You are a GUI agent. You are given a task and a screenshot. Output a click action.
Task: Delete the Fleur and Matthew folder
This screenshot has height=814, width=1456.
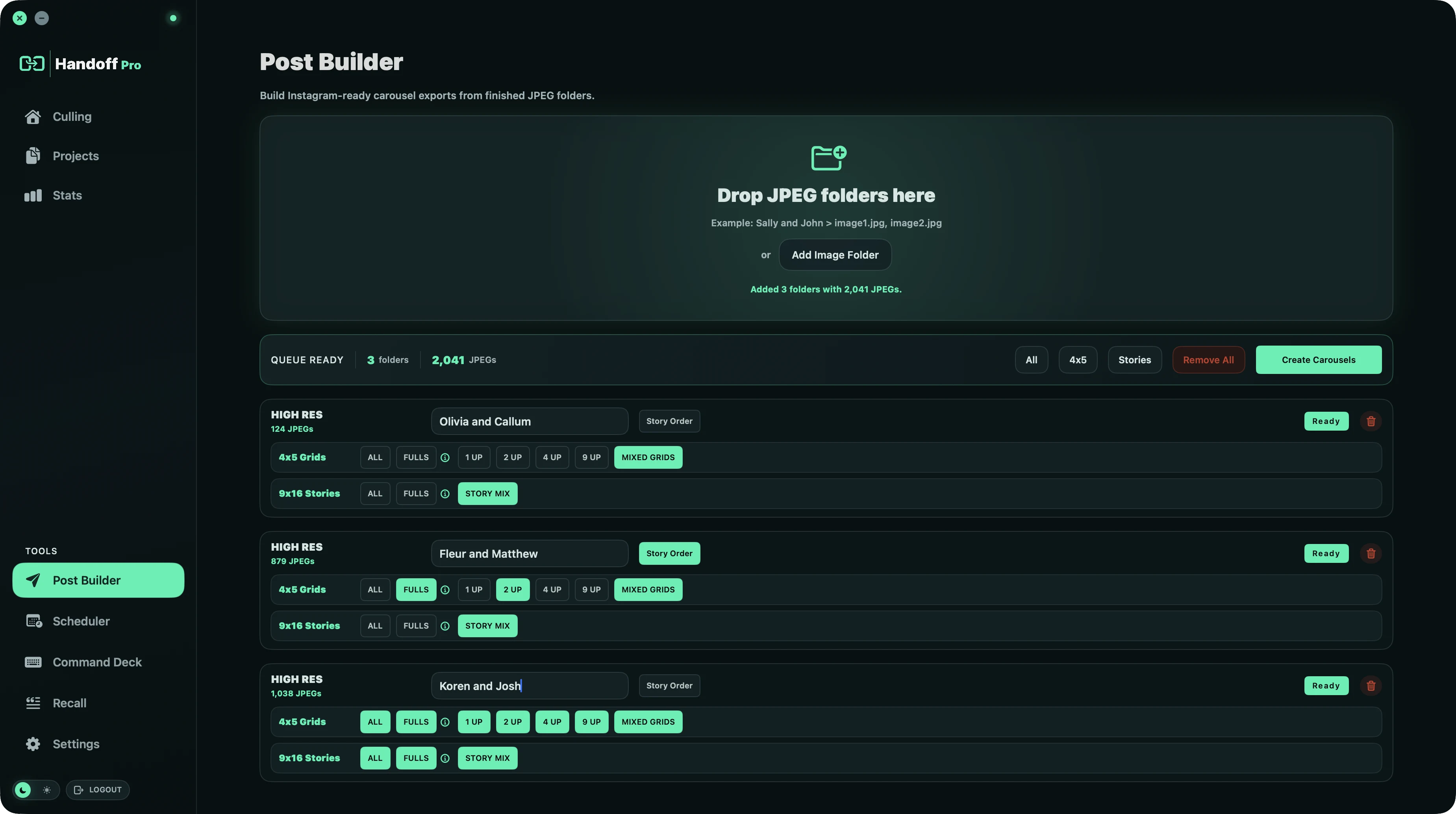pos(1371,553)
